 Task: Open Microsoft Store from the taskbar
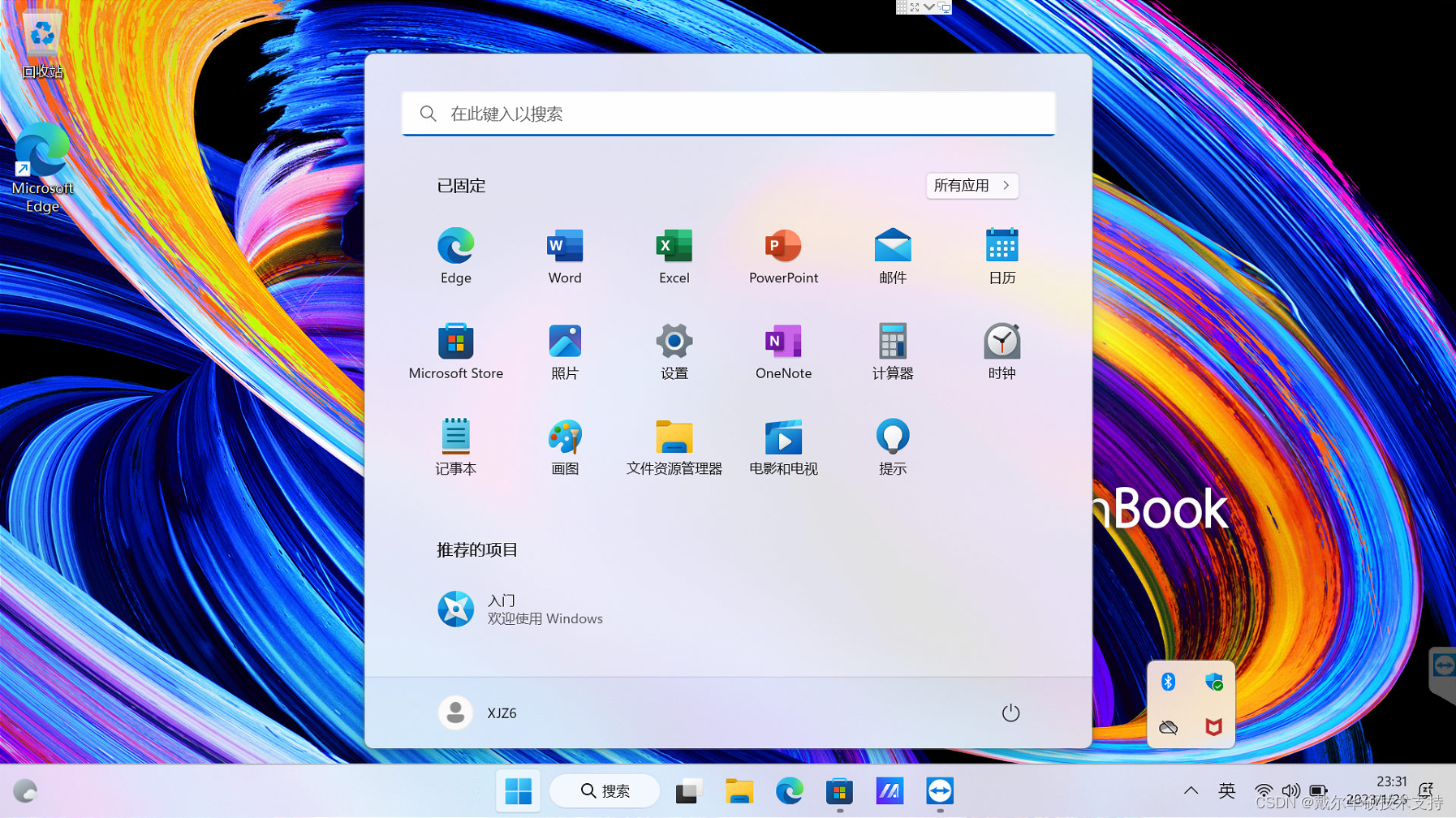point(839,790)
